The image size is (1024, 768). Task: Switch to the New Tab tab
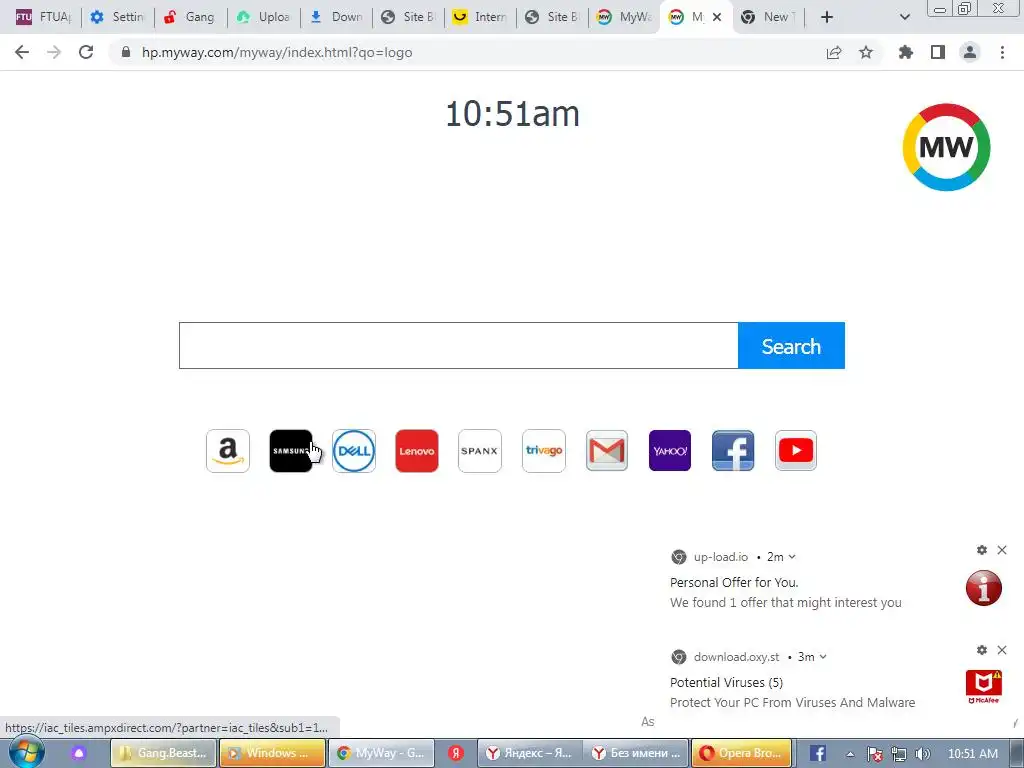click(x=768, y=17)
